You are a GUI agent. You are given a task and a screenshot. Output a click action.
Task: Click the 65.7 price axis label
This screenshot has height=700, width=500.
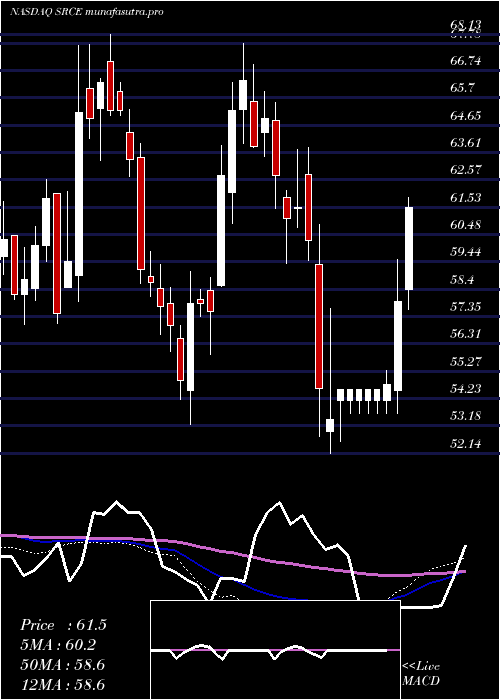pos(462,88)
